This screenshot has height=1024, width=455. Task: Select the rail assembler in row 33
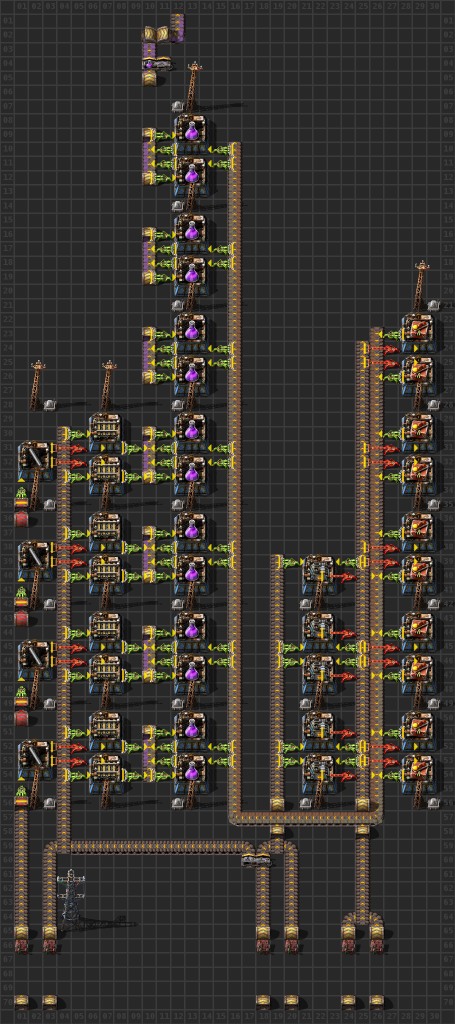pyautogui.click(x=105, y=473)
